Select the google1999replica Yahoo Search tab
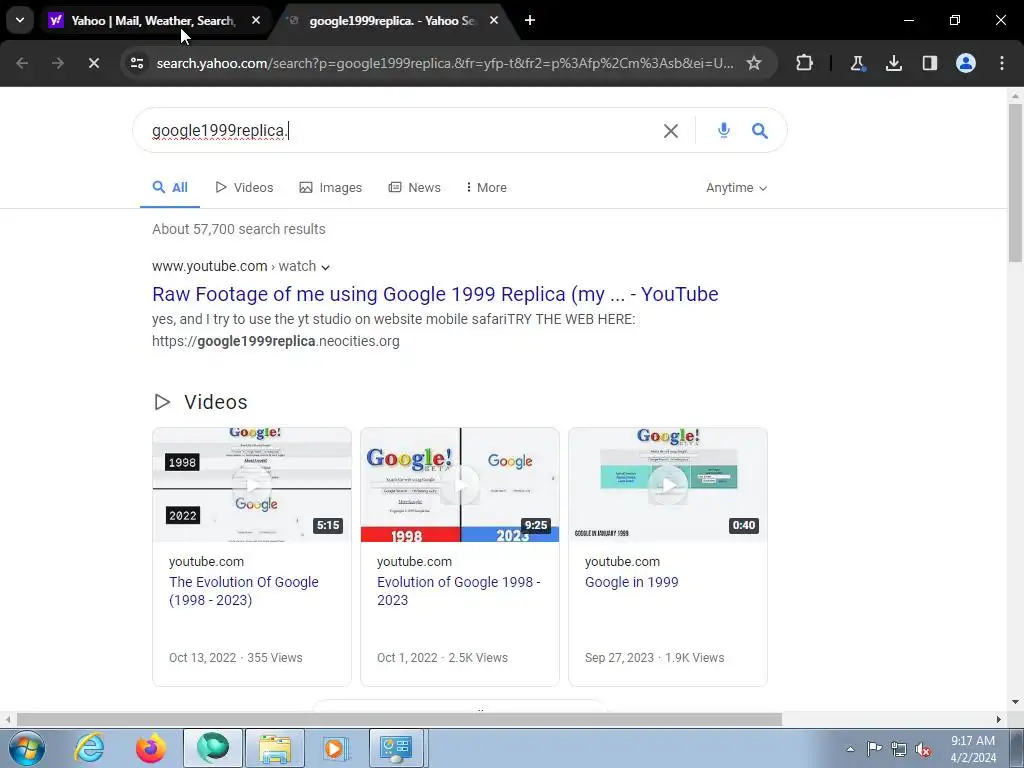Image resolution: width=1024 pixels, height=768 pixels. [x=392, y=20]
